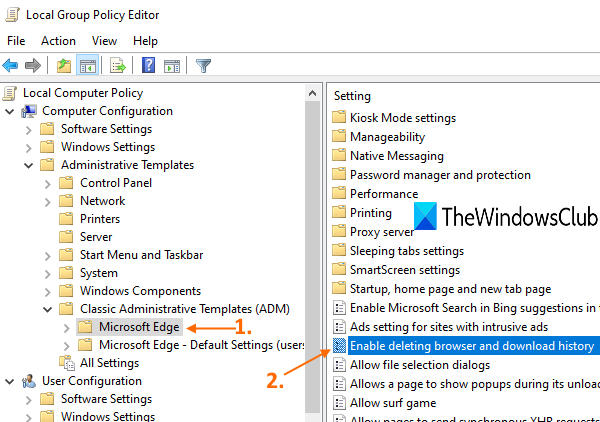Click the Ads setting policy icon

[339, 327]
